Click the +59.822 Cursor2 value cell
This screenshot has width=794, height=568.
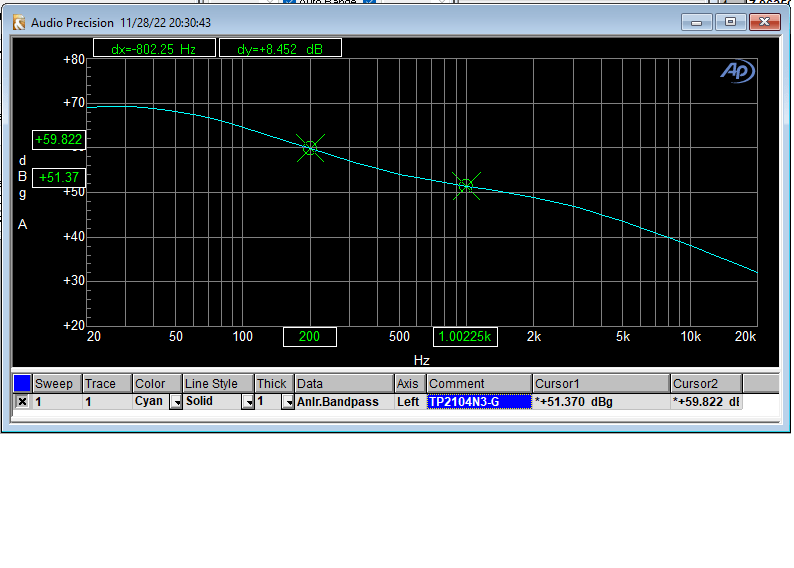[x=706, y=402]
